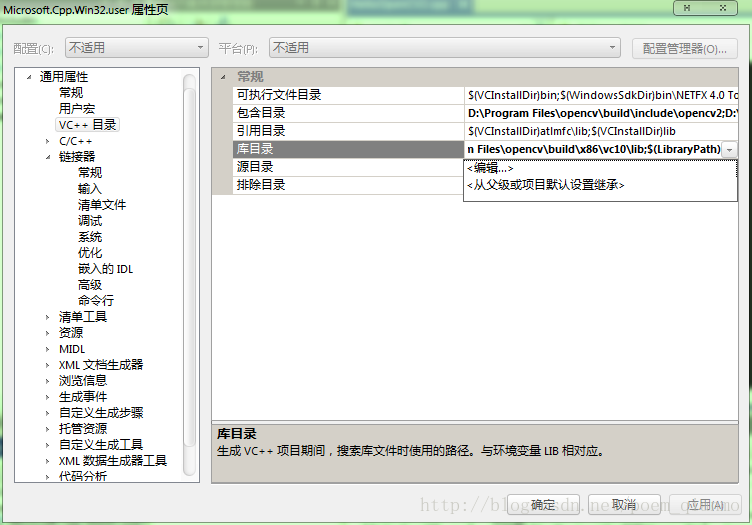The image size is (752, 525).
Task: Select 输入 under 链接器
Action: pyautogui.click(x=90, y=189)
